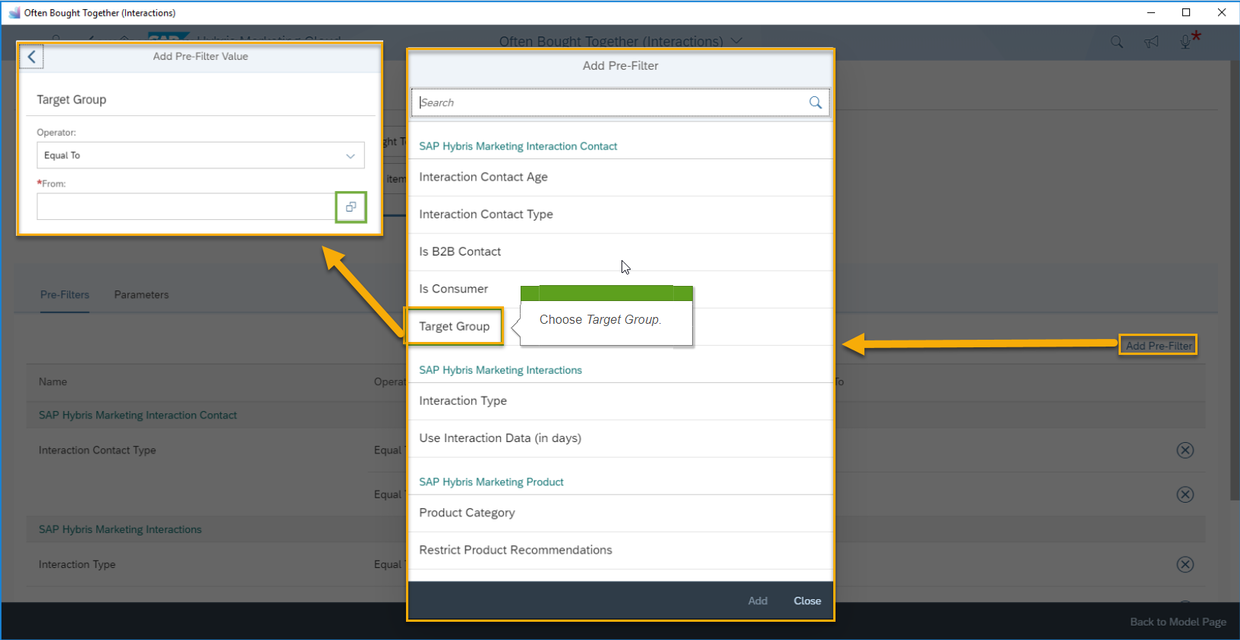The height and width of the screenshot is (640, 1240).
Task: Select Restrict Product Recommendations option
Action: [x=620, y=550]
